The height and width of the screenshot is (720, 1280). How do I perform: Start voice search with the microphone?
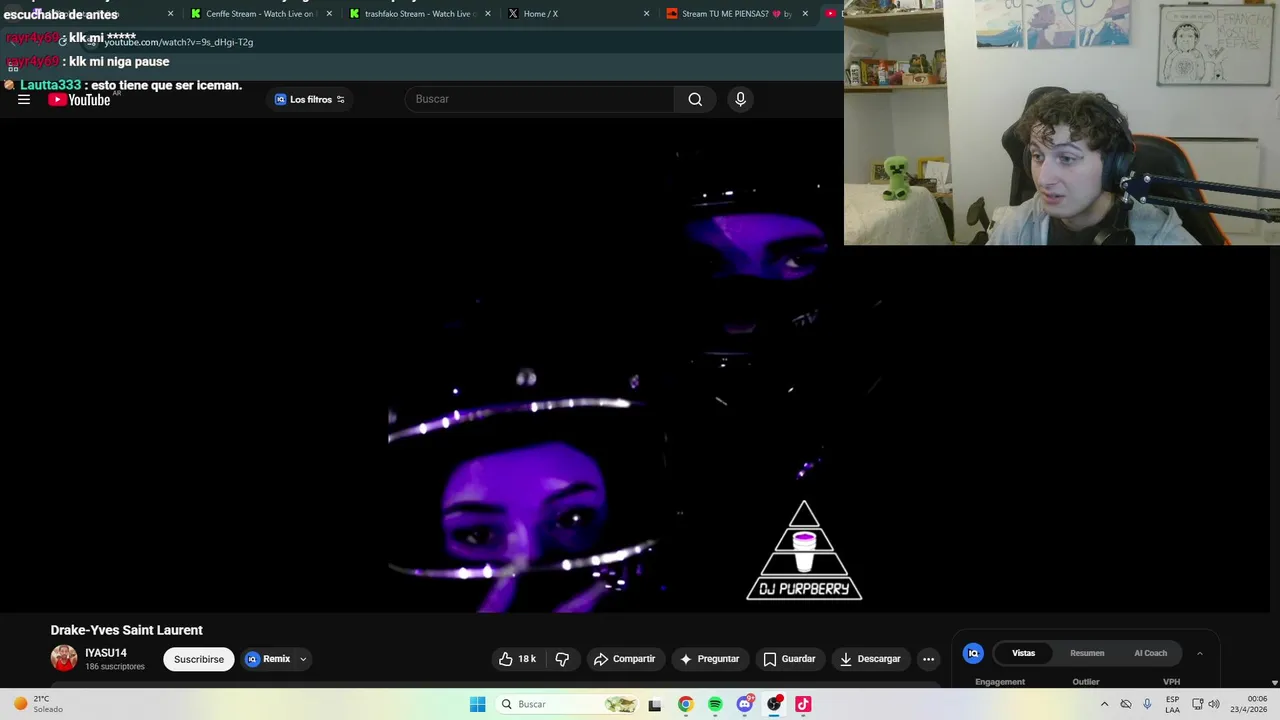(740, 99)
